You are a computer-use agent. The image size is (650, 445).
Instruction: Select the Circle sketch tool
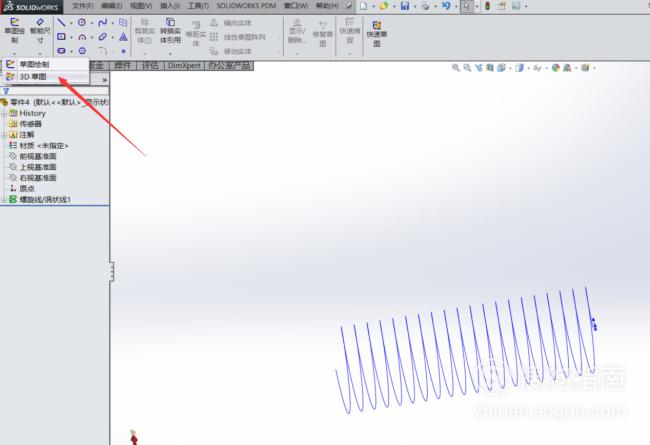coord(82,22)
